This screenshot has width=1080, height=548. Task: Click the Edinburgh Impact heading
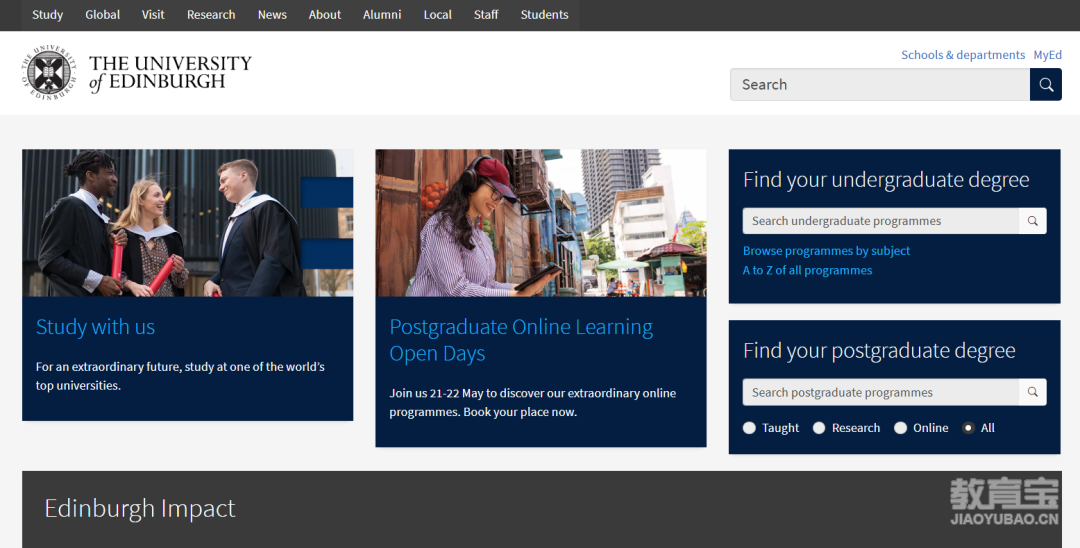point(140,509)
